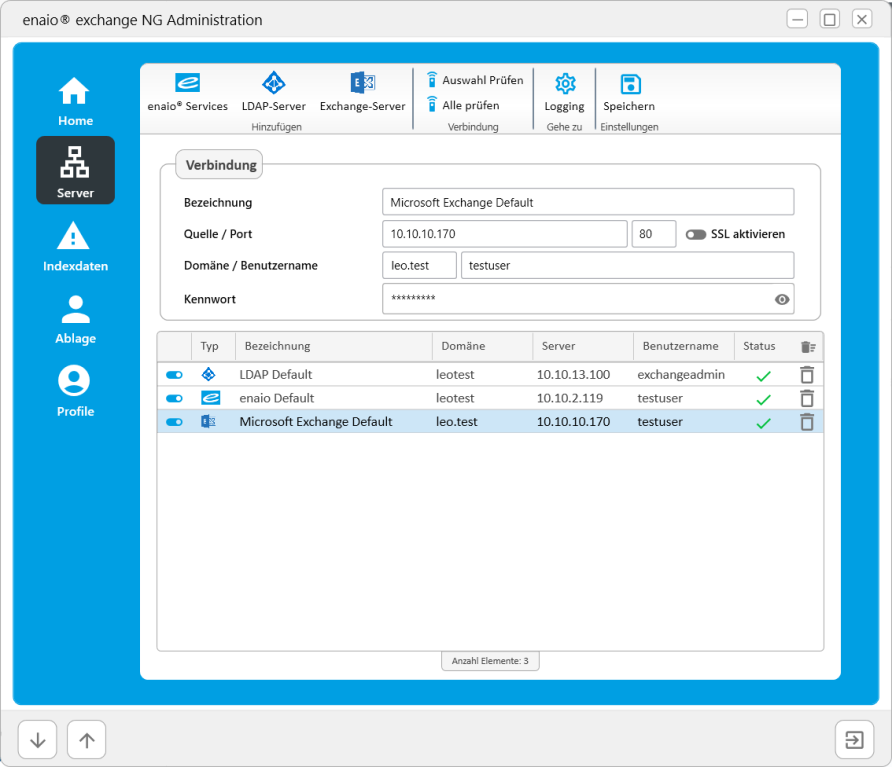Click the Verbindung group tab
The height and width of the screenshot is (767, 892).
click(x=220, y=164)
